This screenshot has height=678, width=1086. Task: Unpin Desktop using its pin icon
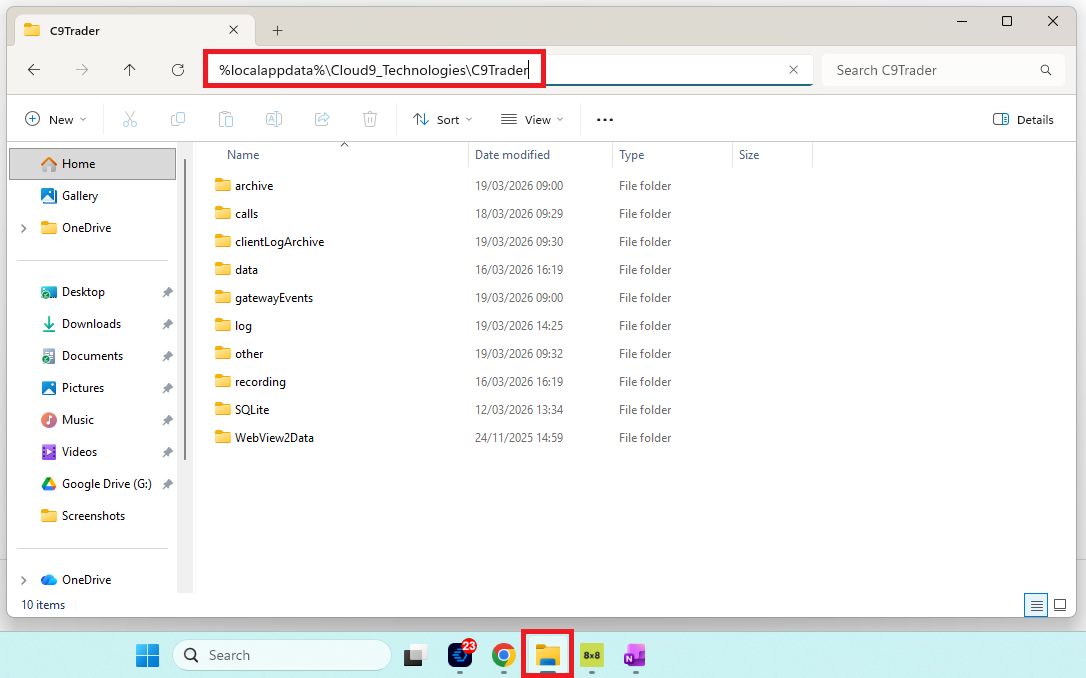[x=168, y=292]
